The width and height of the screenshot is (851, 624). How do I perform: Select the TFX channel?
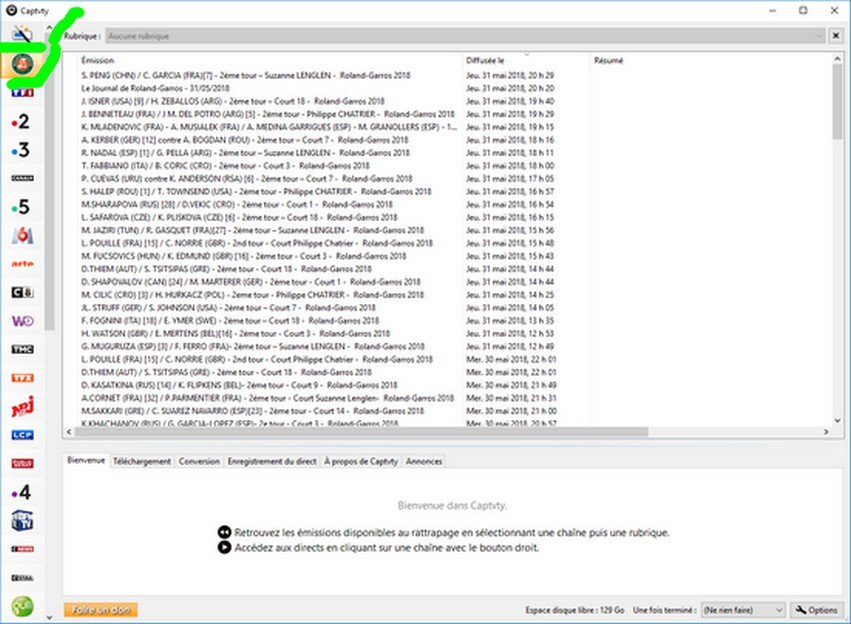point(22,378)
